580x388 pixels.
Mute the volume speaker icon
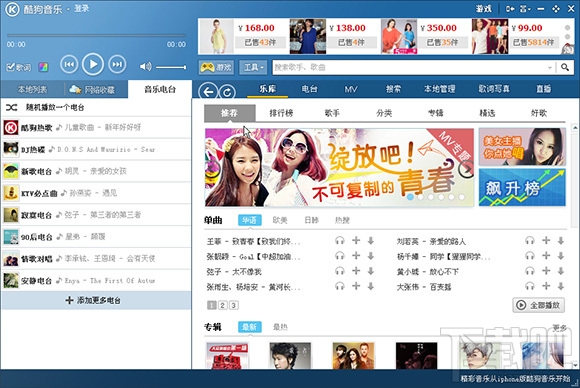[145, 67]
